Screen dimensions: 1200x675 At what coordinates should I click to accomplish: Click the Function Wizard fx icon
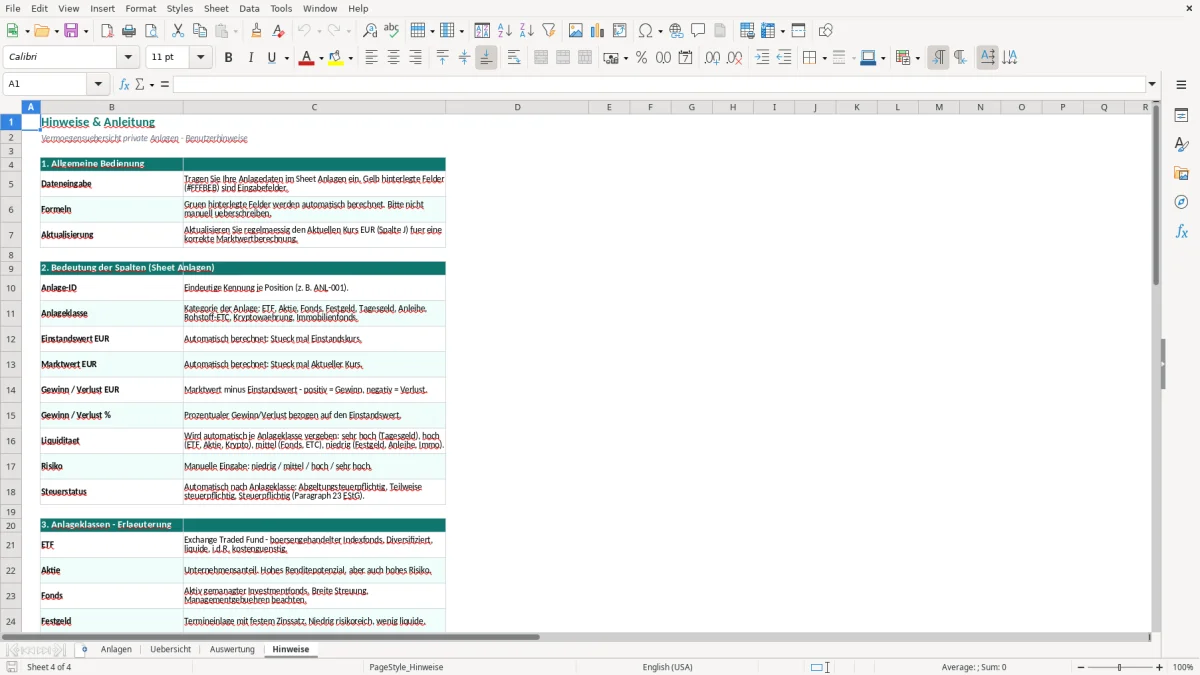click(124, 84)
